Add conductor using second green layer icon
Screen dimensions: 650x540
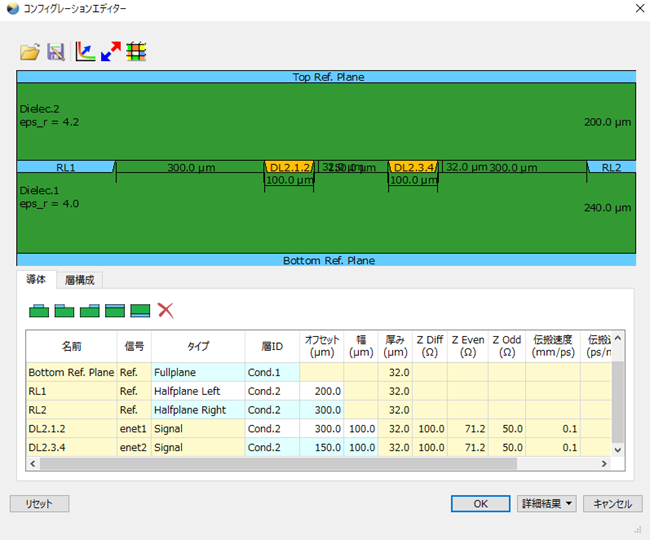[x=64, y=310]
